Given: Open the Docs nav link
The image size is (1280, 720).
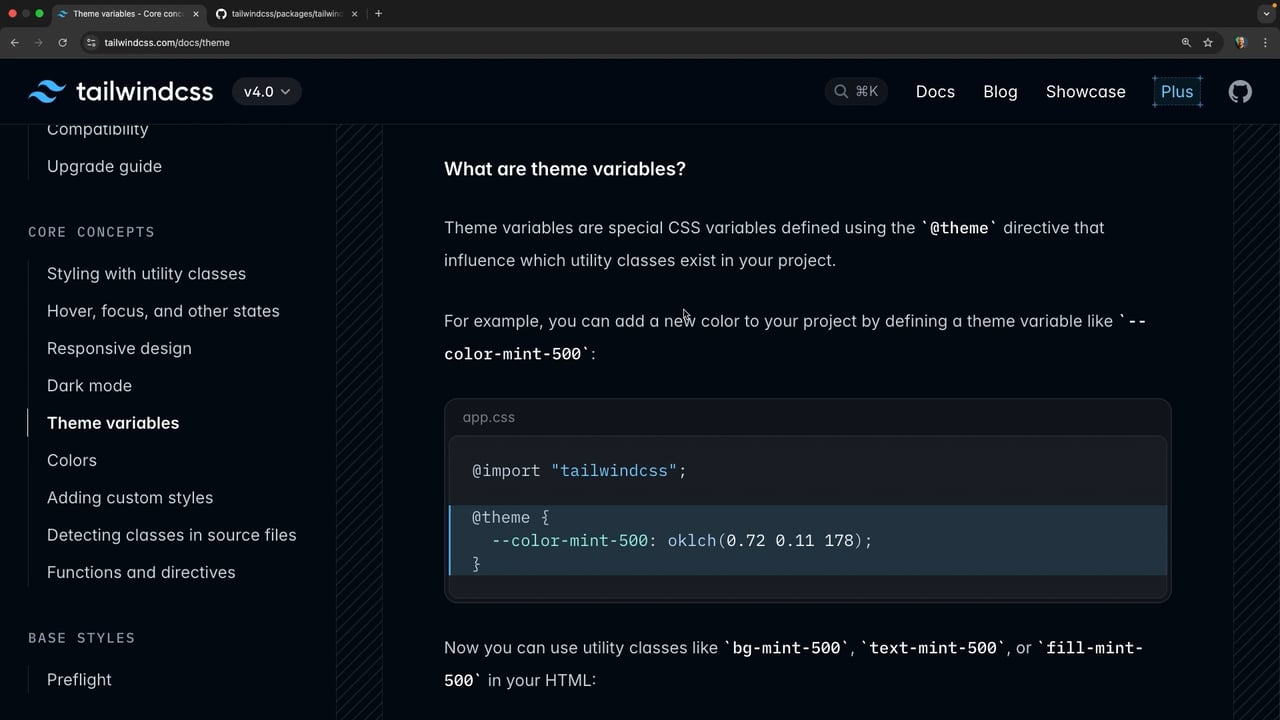Looking at the screenshot, I should [935, 91].
